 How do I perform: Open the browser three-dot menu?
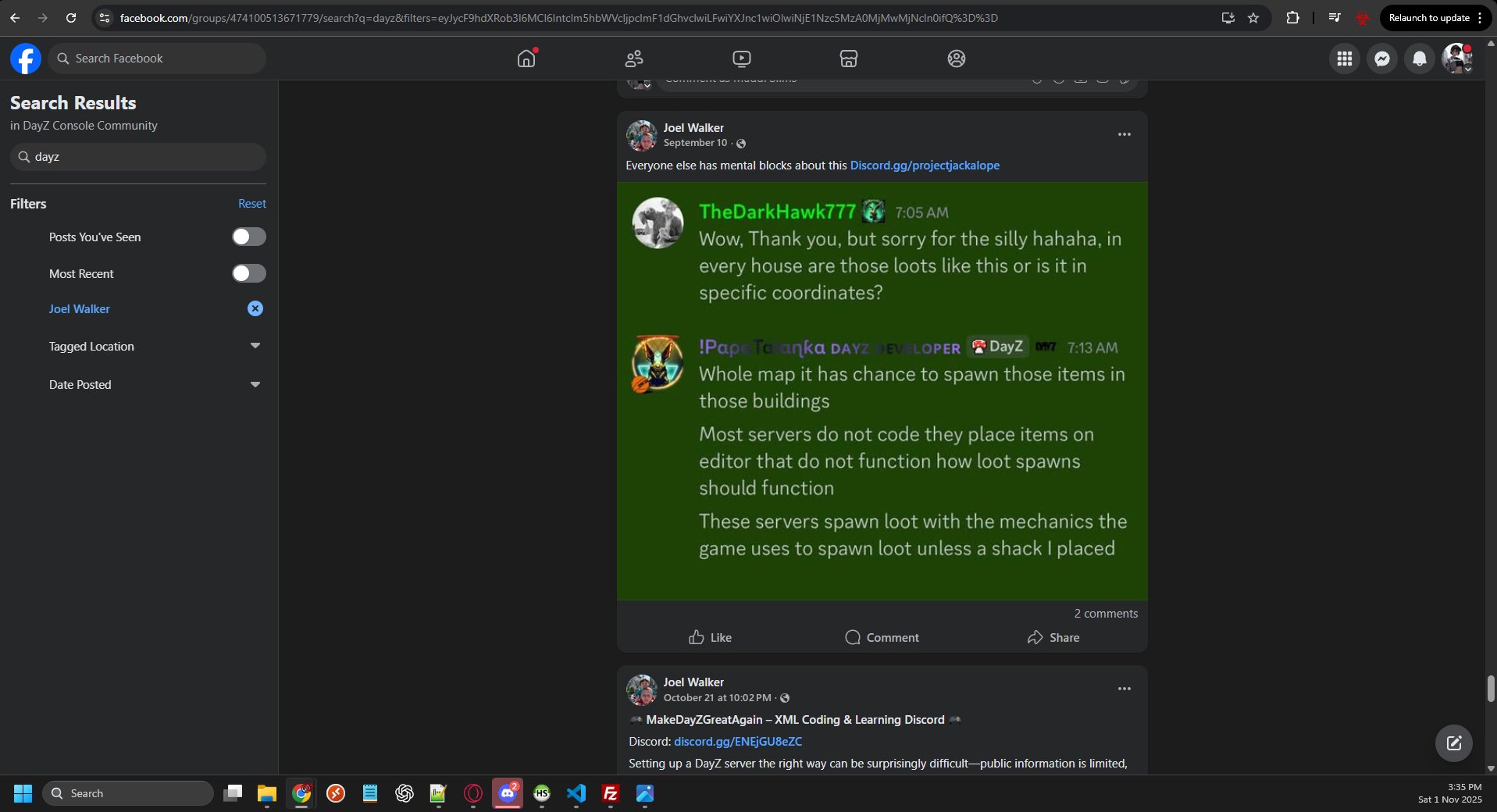click(1480, 18)
